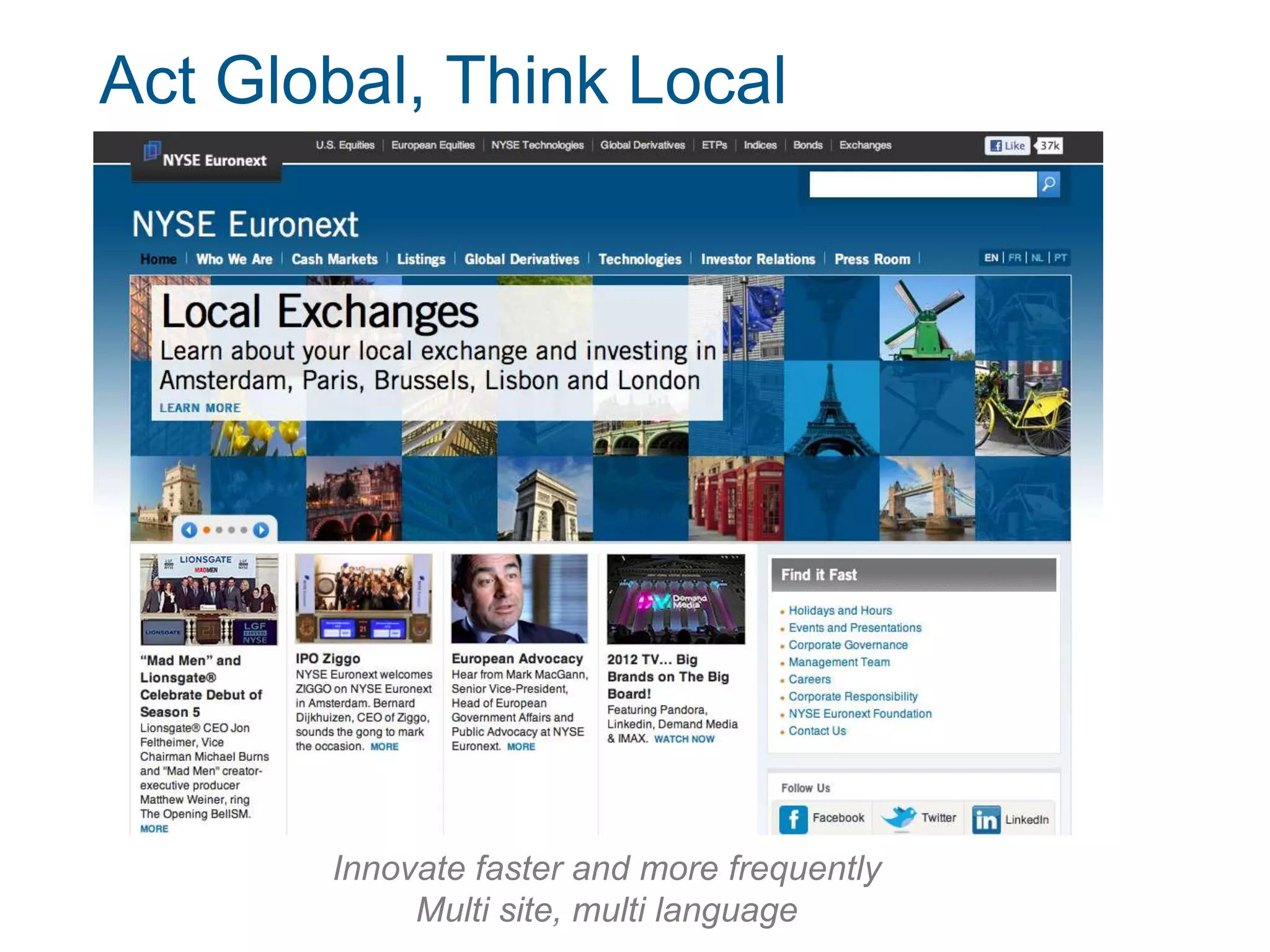Open NYSE Euronext Foundation link

pyautogui.click(x=859, y=713)
